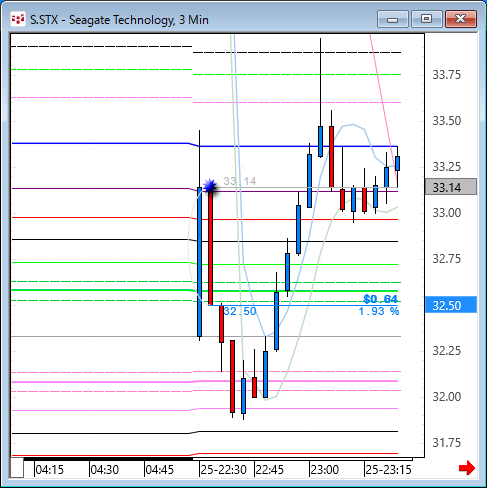Click the gray 33.14 price label on axis
Image resolution: width=487 pixels, height=488 pixels.
(451, 187)
